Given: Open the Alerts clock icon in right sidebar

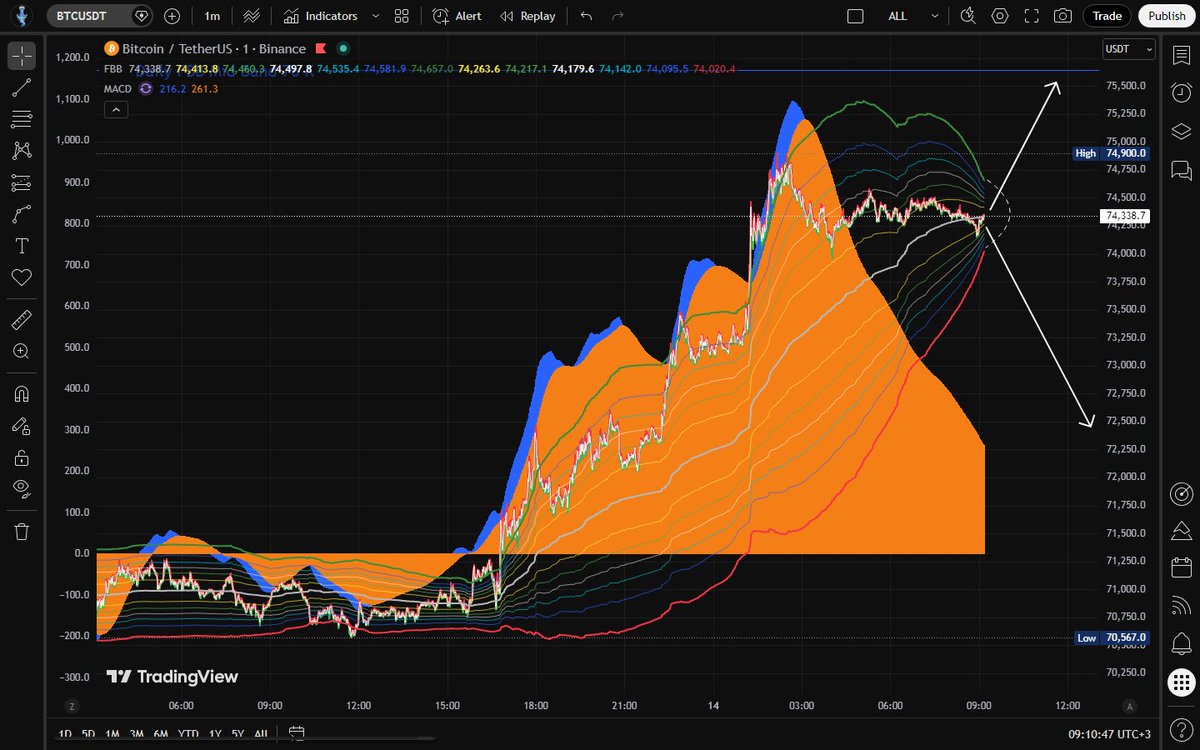Looking at the screenshot, I should click(x=1180, y=92).
